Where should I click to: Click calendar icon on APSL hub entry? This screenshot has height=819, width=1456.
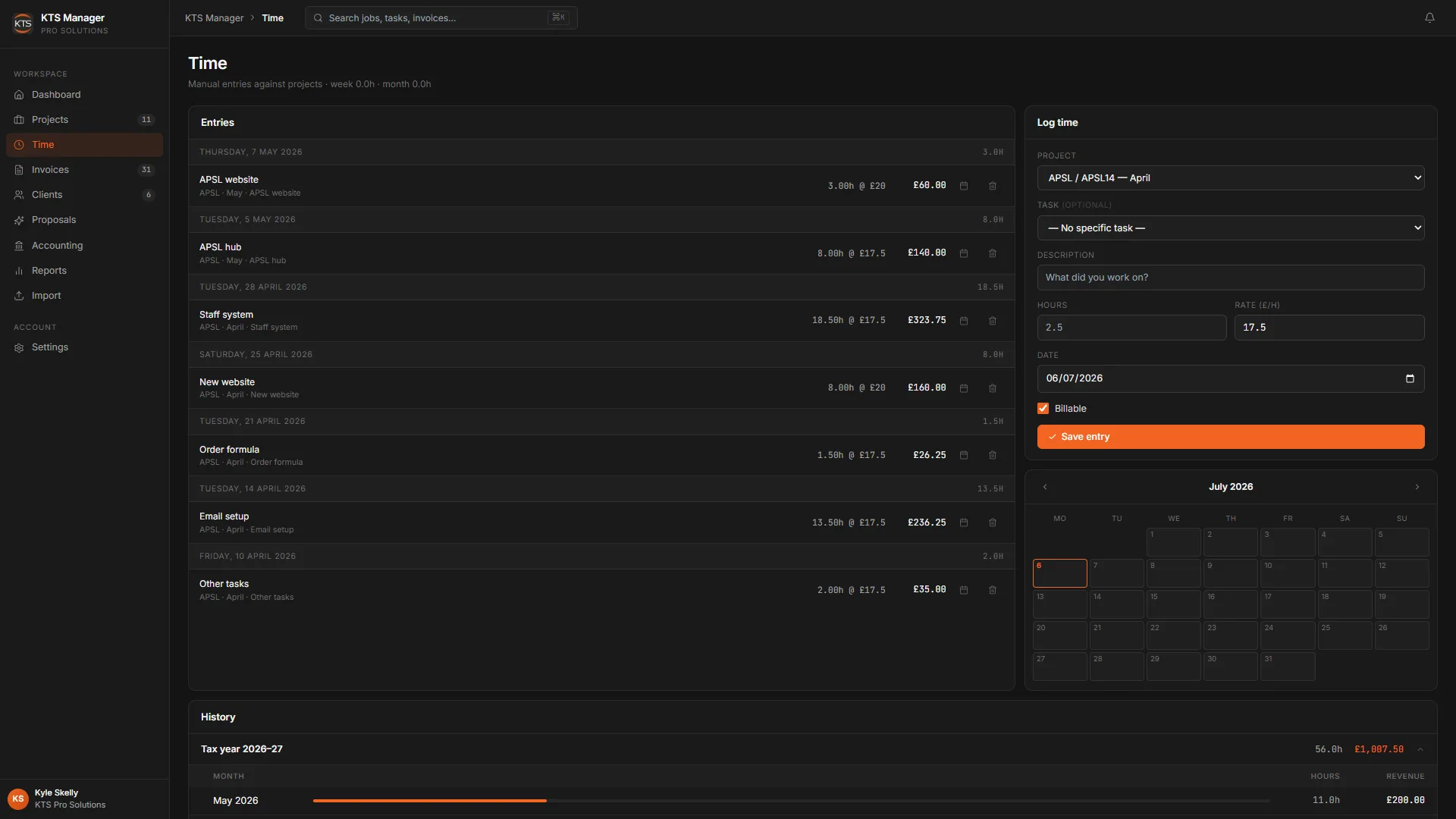coord(964,253)
